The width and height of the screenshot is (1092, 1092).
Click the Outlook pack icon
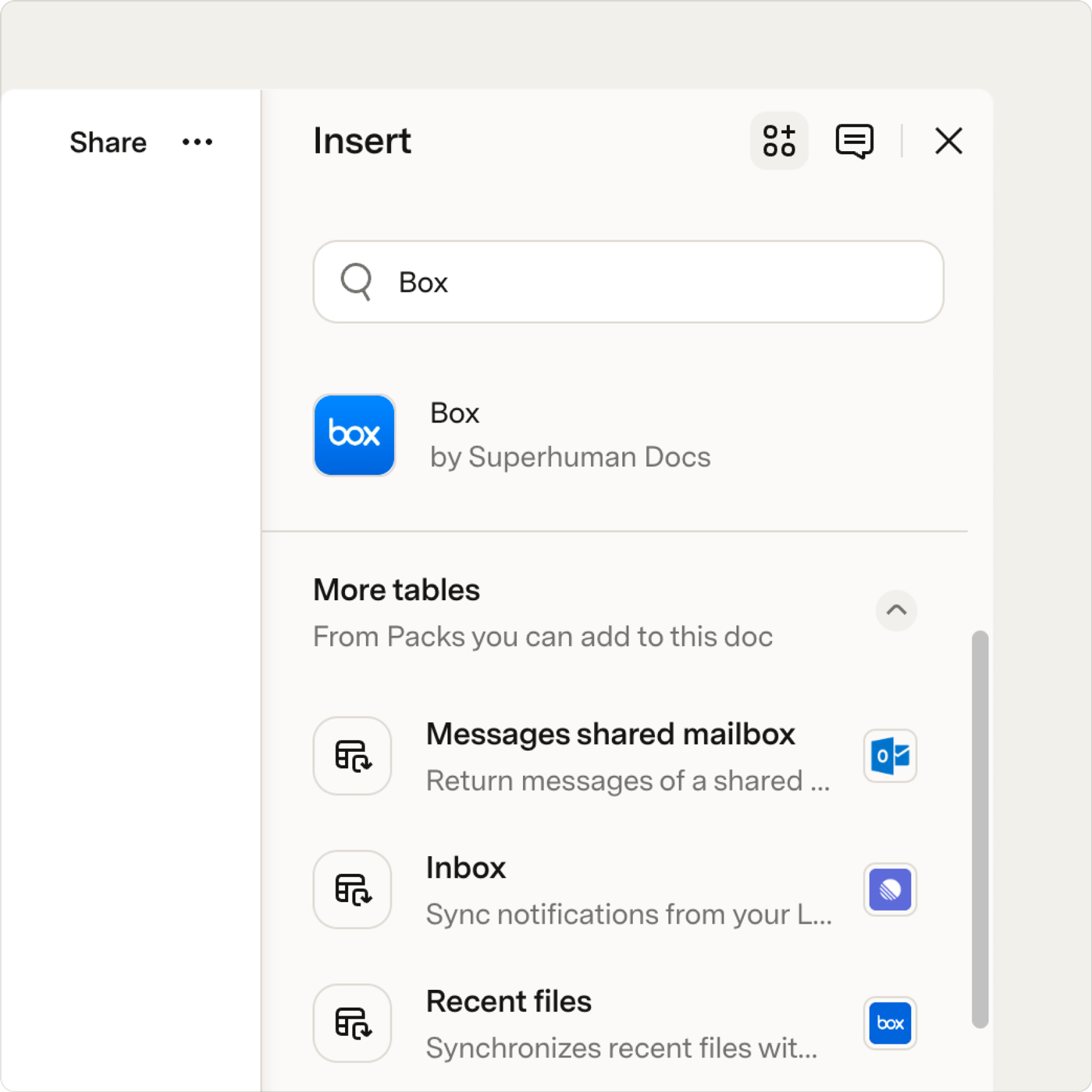[x=890, y=756]
